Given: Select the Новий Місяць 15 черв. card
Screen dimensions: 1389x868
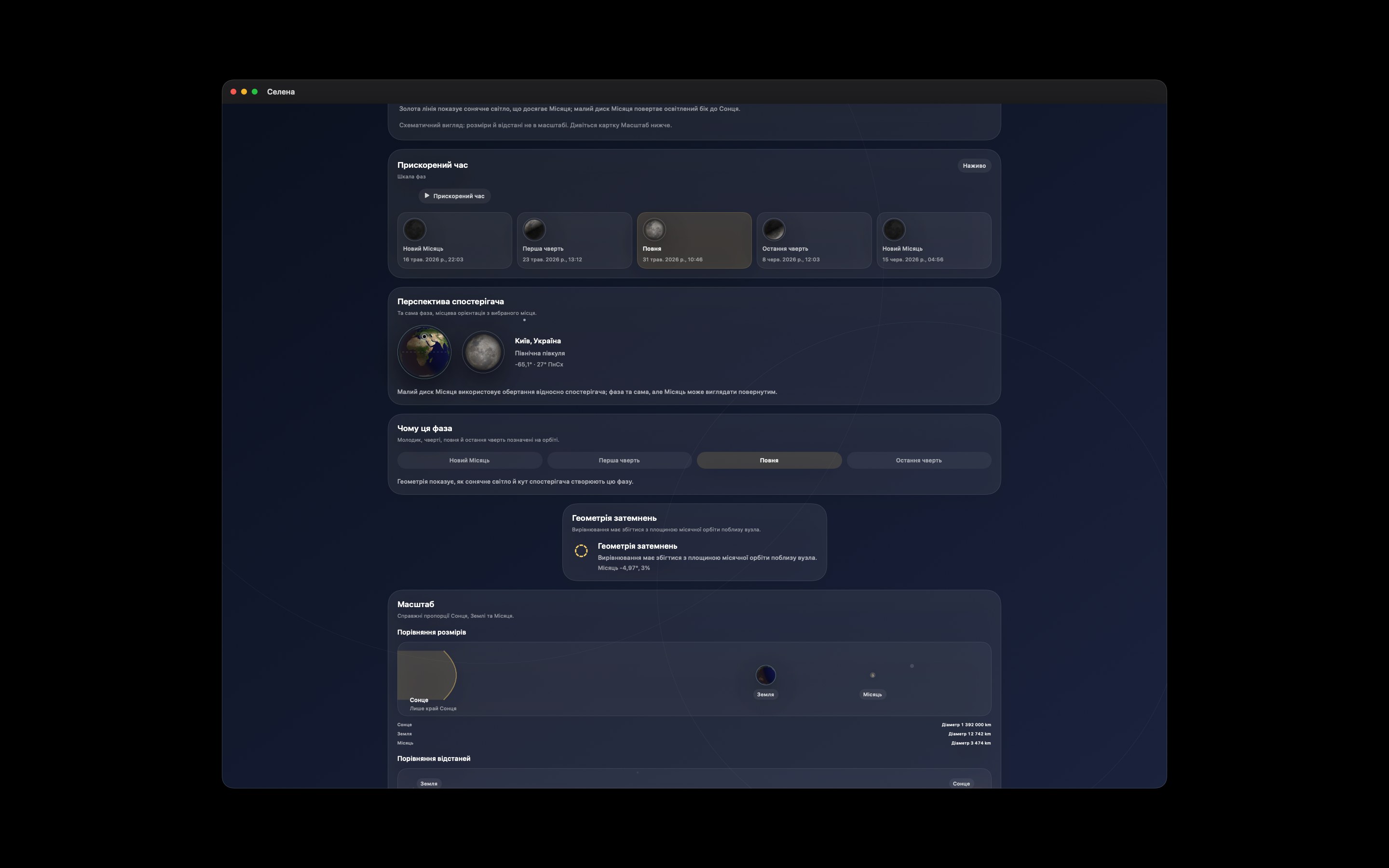Looking at the screenshot, I should tap(934, 241).
